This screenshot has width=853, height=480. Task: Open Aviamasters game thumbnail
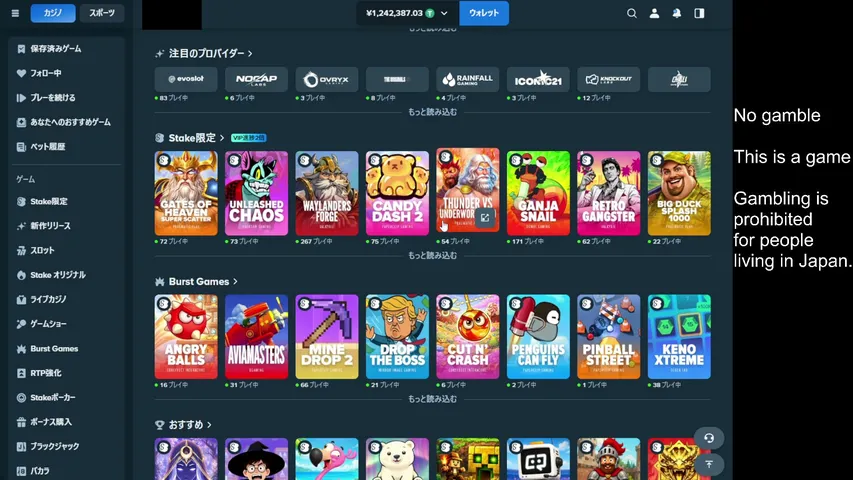click(256, 337)
